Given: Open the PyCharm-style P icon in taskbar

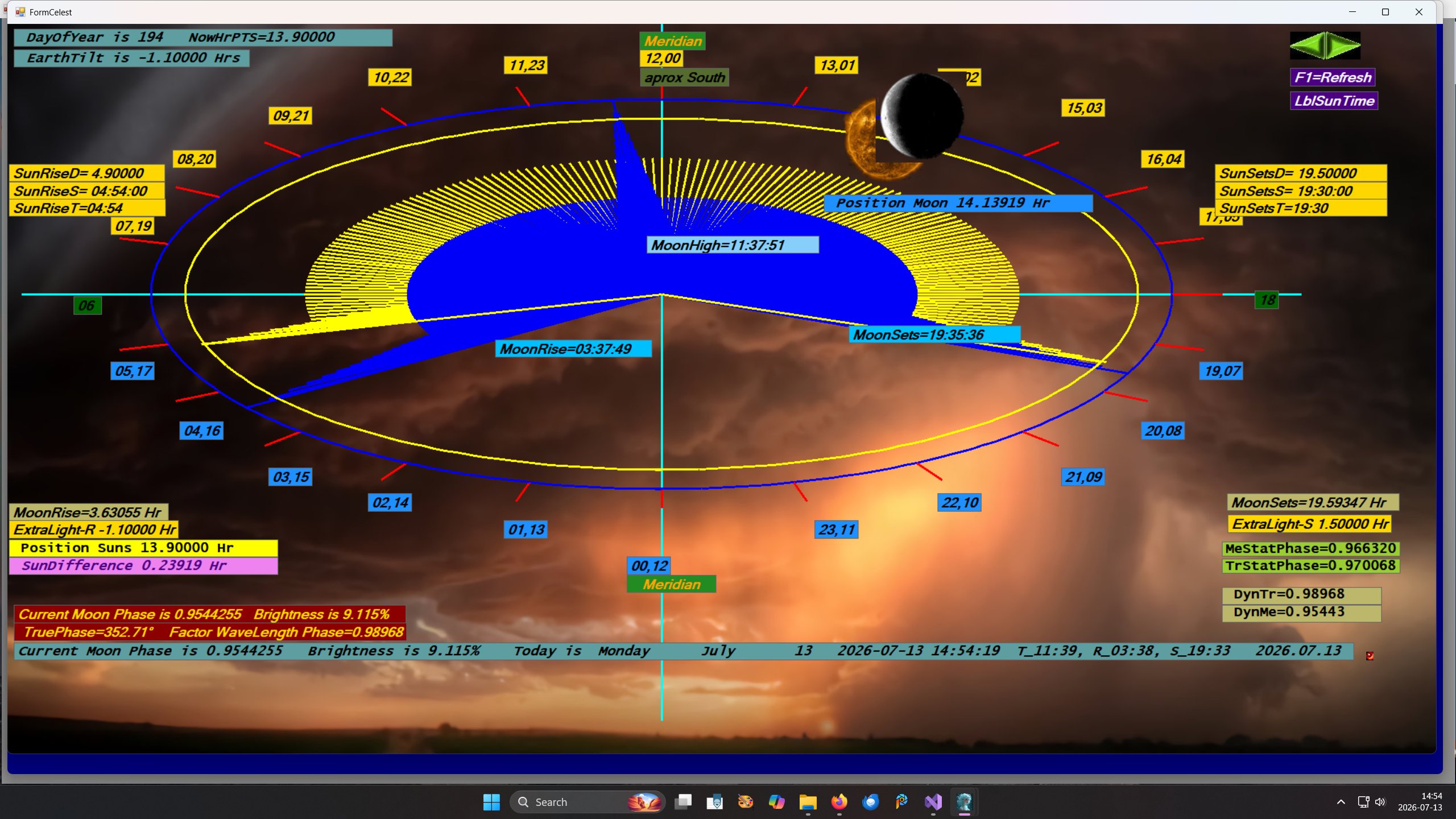Looking at the screenshot, I should tap(901, 802).
